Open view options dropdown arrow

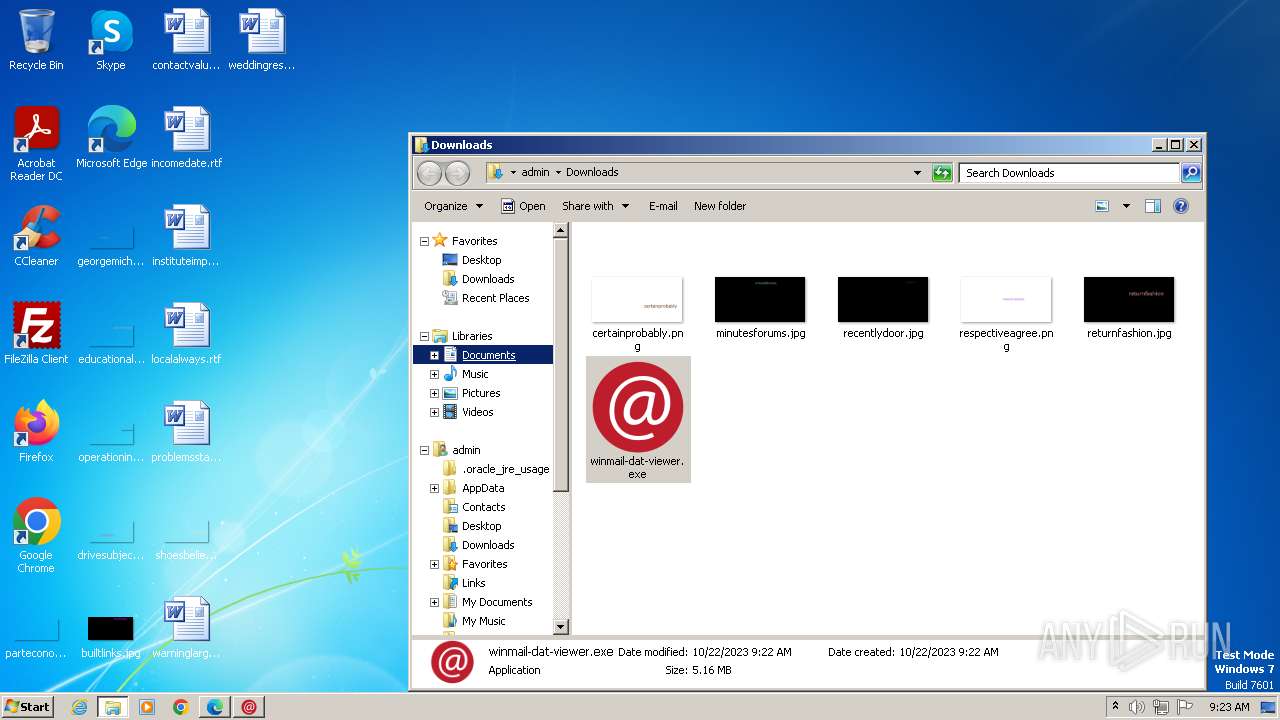(x=1126, y=206)
